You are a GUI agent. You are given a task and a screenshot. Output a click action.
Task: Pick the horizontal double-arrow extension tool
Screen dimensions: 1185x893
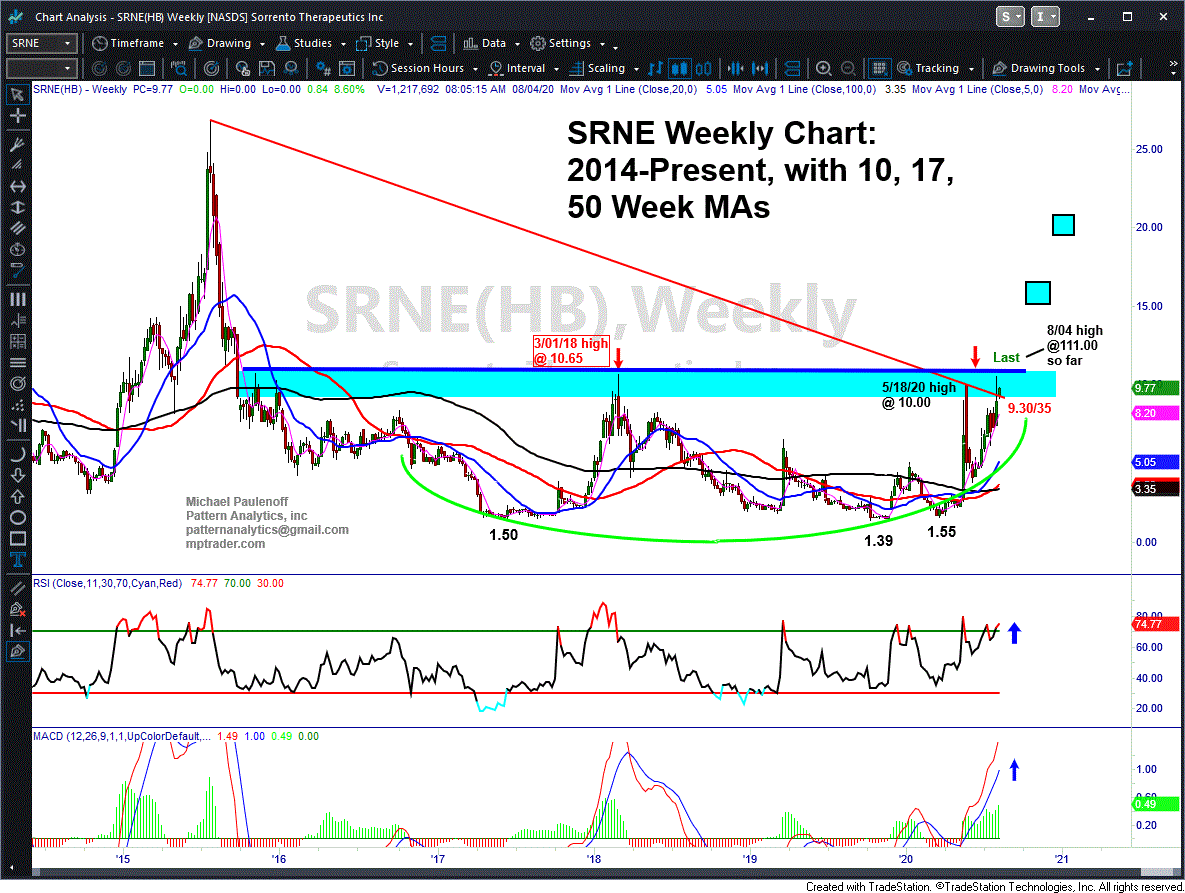pyautogui.click(x=17, y=186)
